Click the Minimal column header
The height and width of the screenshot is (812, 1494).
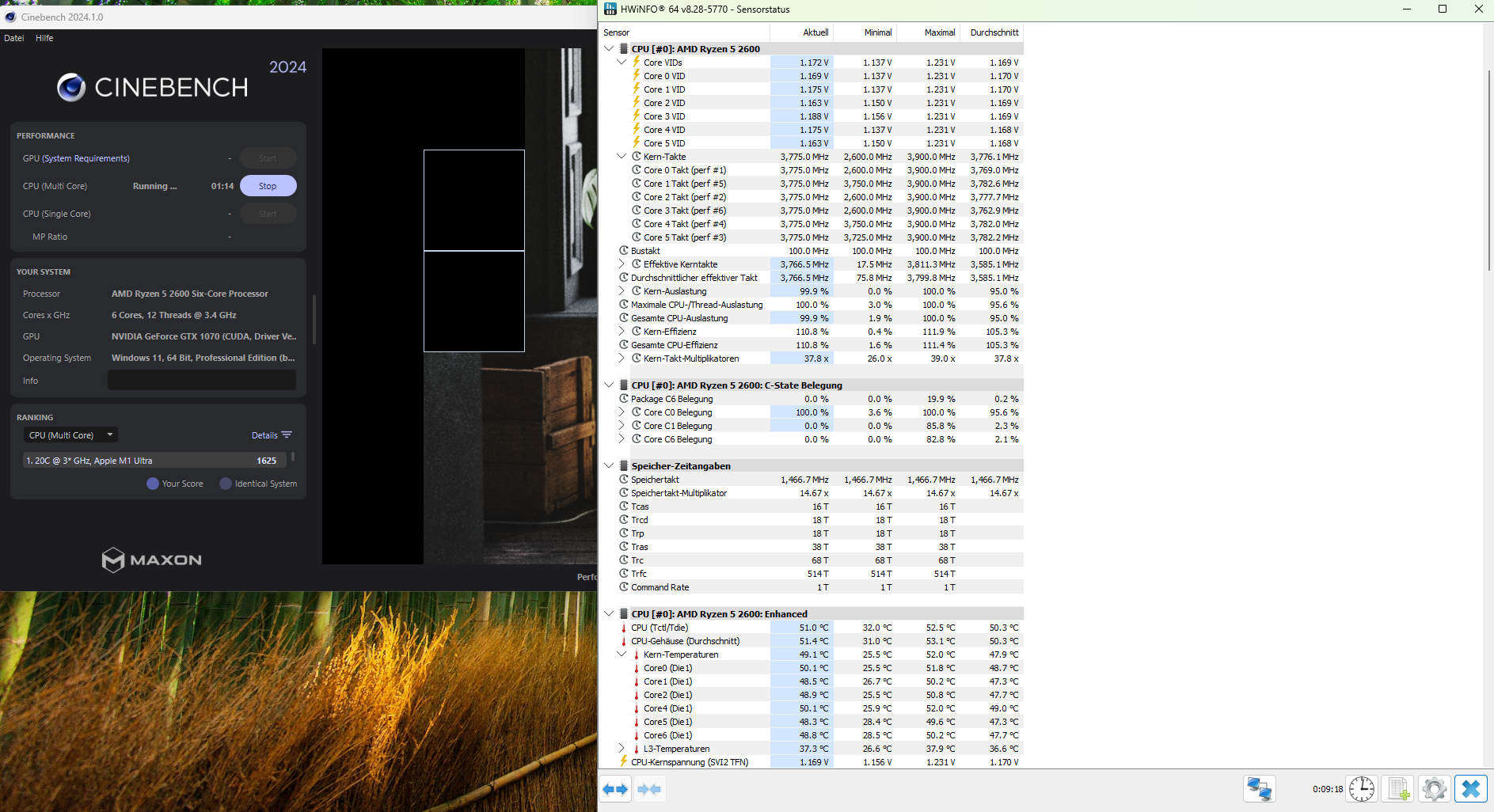click(x=865, y=32)
